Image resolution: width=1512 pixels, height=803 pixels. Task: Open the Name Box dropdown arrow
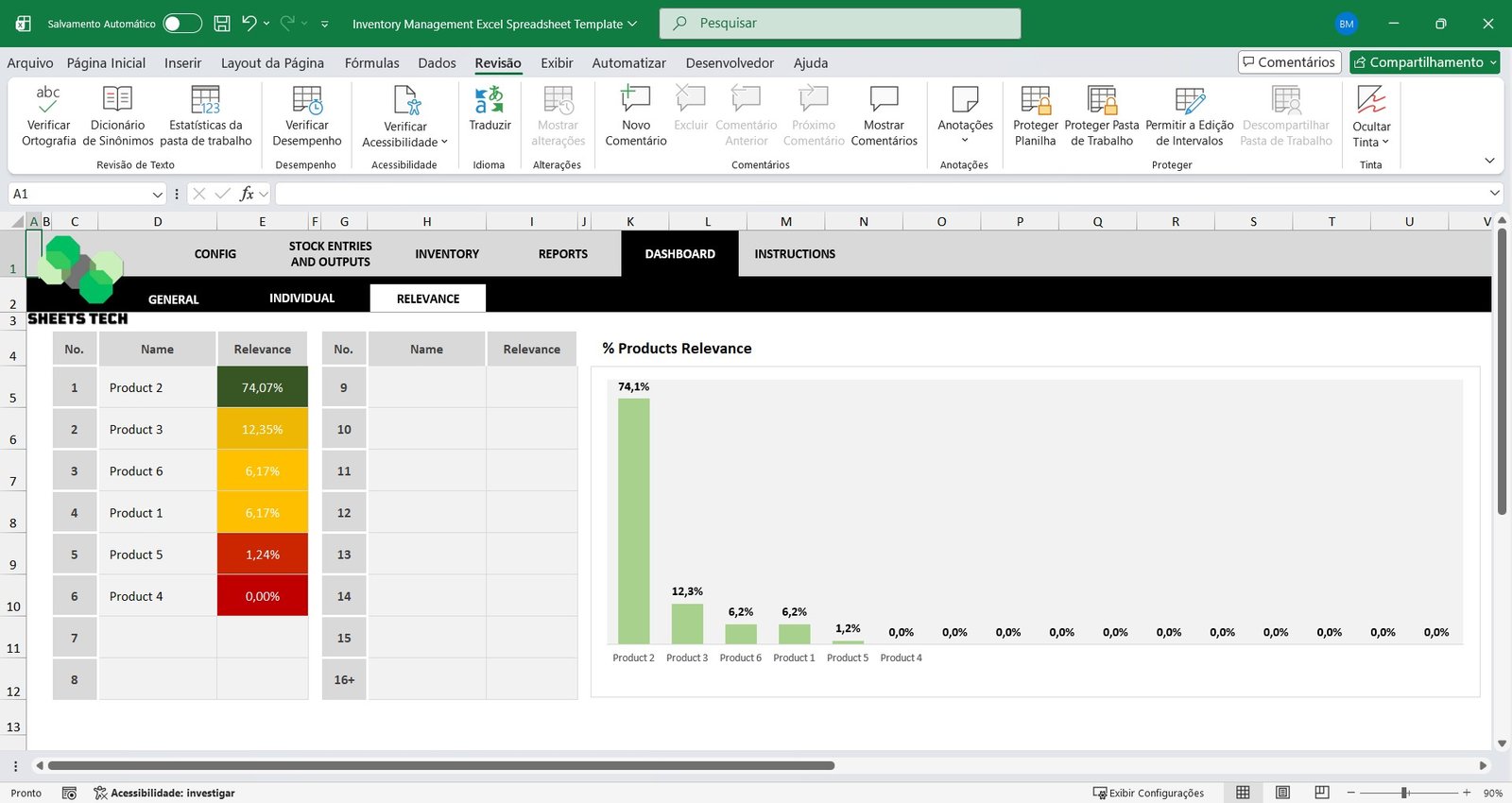tap(158, 194)
